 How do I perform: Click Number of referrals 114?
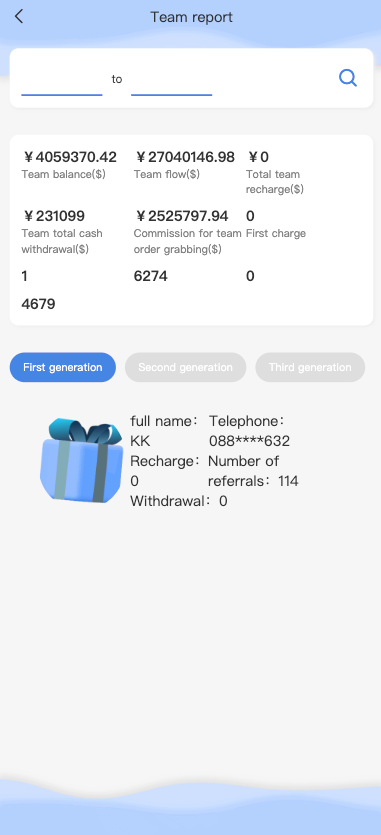pos(253,471)
